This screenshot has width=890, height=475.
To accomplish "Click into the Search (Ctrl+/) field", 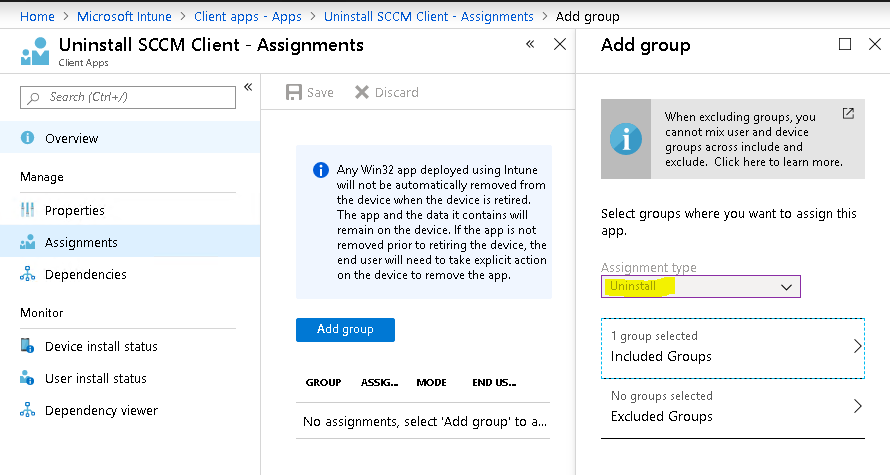I will [128, 97].
